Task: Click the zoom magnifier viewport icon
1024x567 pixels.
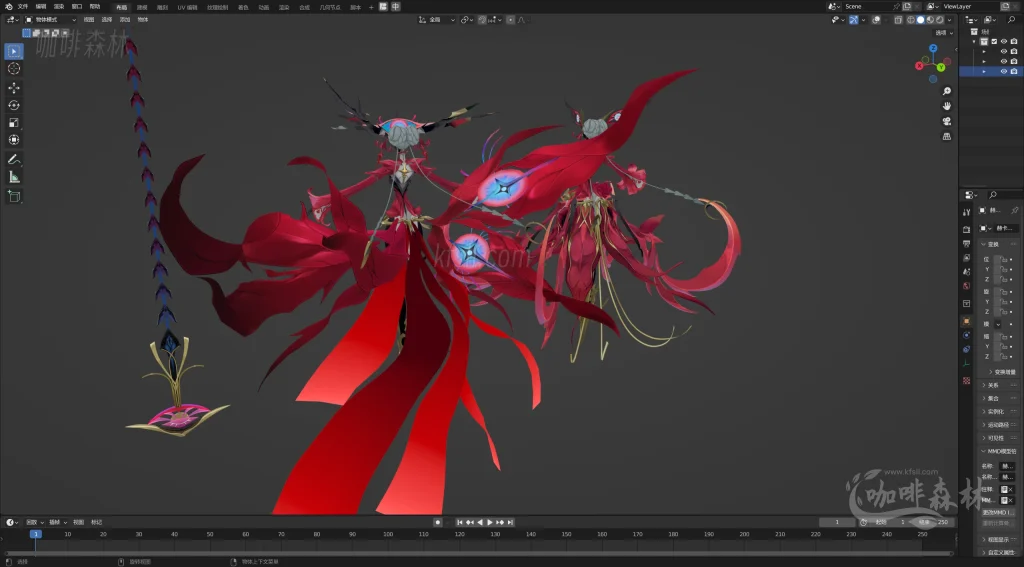Action: tap(947, 91)
